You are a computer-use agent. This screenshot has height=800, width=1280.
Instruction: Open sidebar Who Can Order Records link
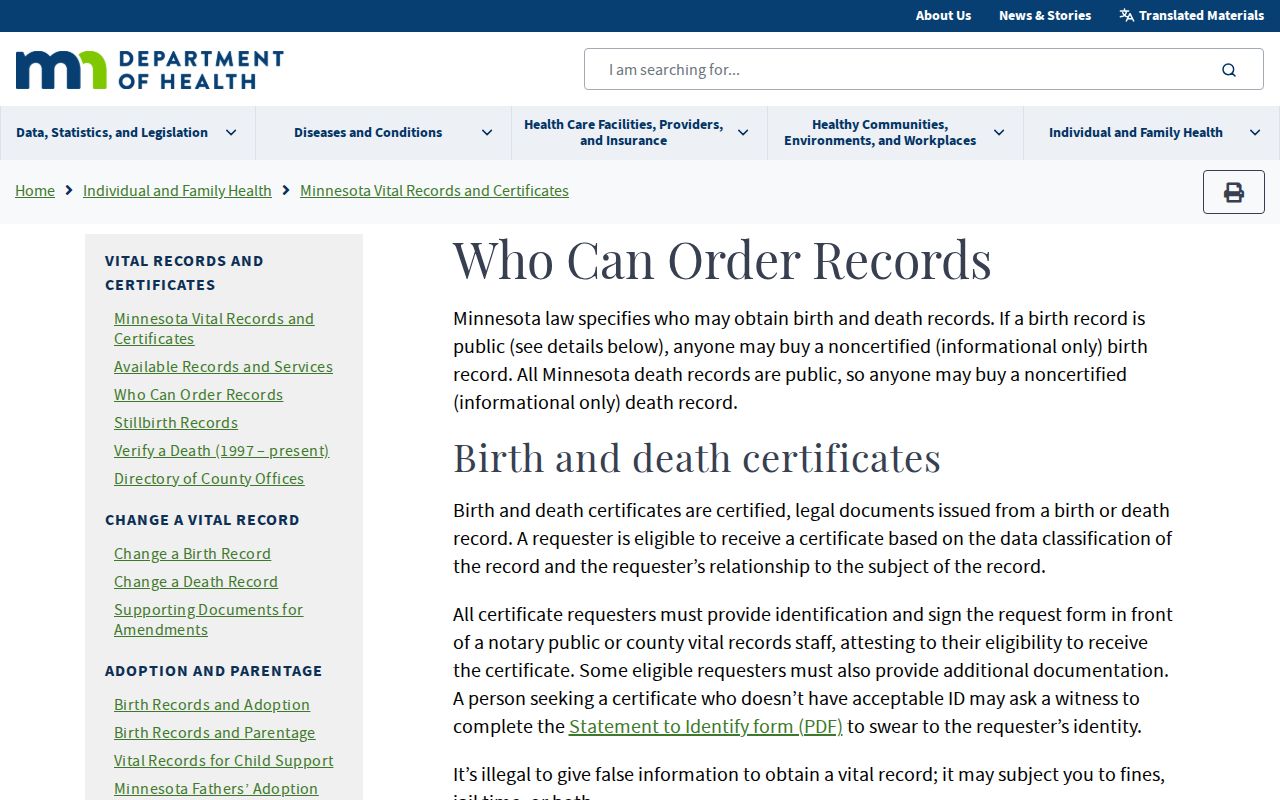pyautogui.click(x=198, y=395)
